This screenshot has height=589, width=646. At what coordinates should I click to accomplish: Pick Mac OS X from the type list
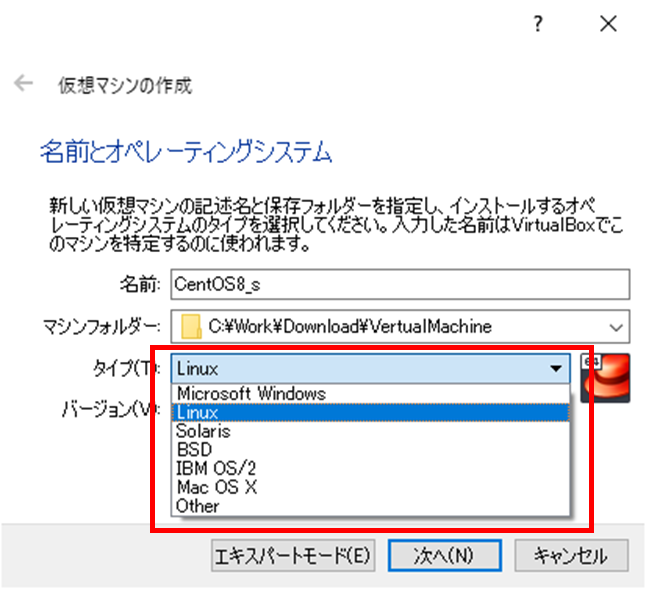pyautogui.click(x=370, y=487)
